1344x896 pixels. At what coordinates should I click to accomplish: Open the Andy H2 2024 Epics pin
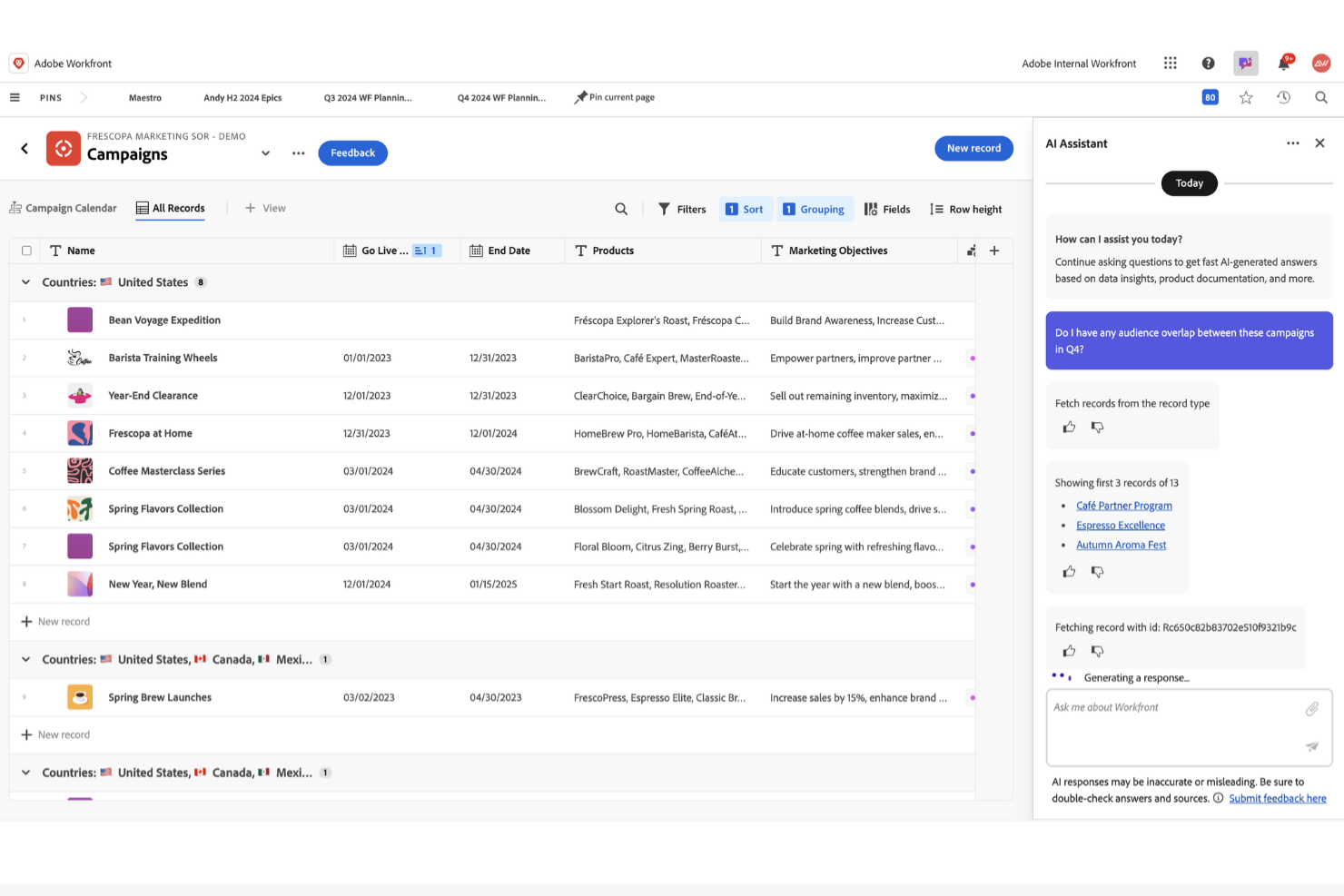pyautogui.click(x=242, y=97)
